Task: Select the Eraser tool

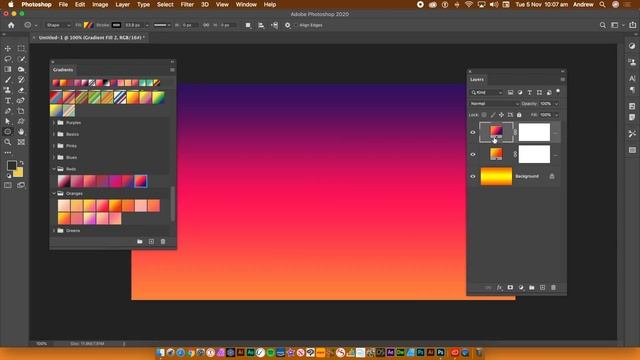Action: (21, 90)
